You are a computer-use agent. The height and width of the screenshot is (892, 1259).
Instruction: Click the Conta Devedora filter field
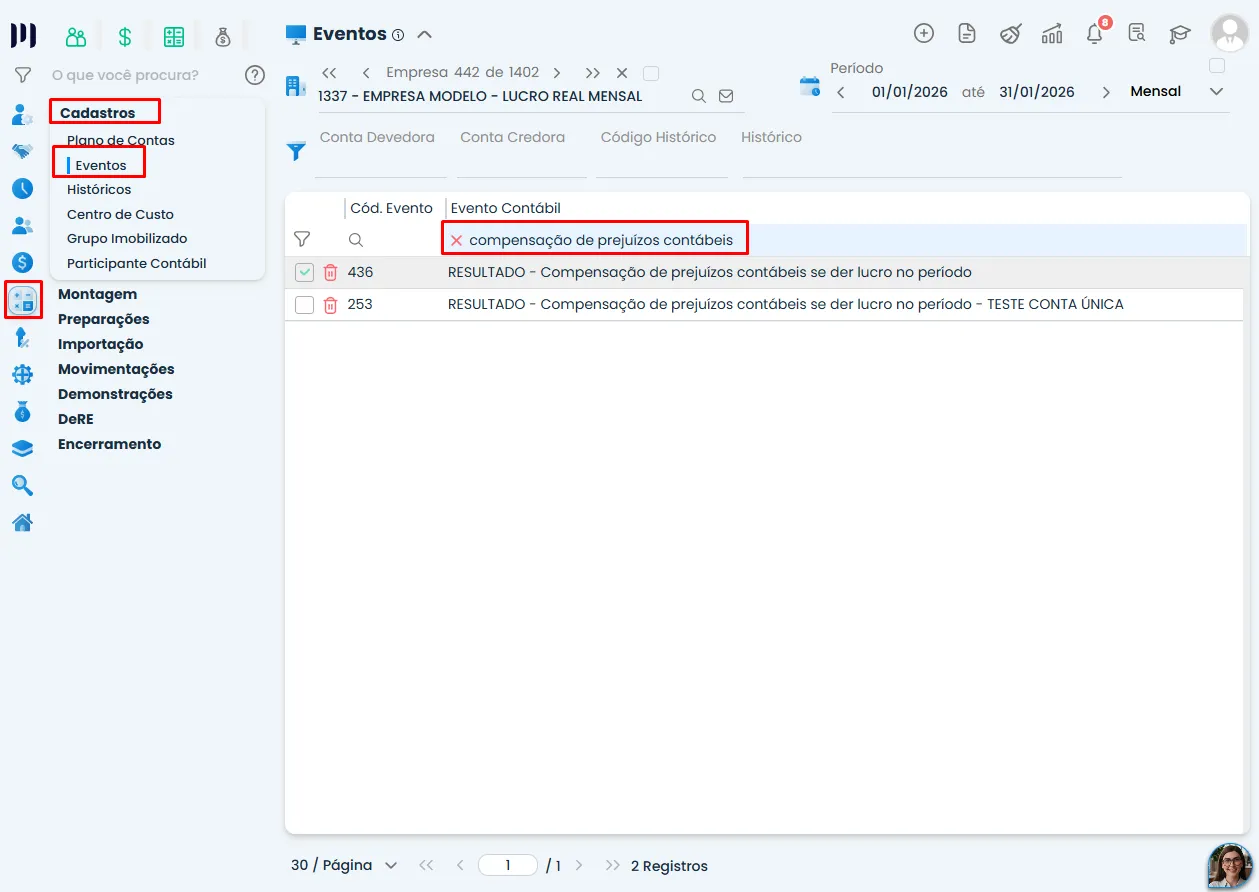381,152
